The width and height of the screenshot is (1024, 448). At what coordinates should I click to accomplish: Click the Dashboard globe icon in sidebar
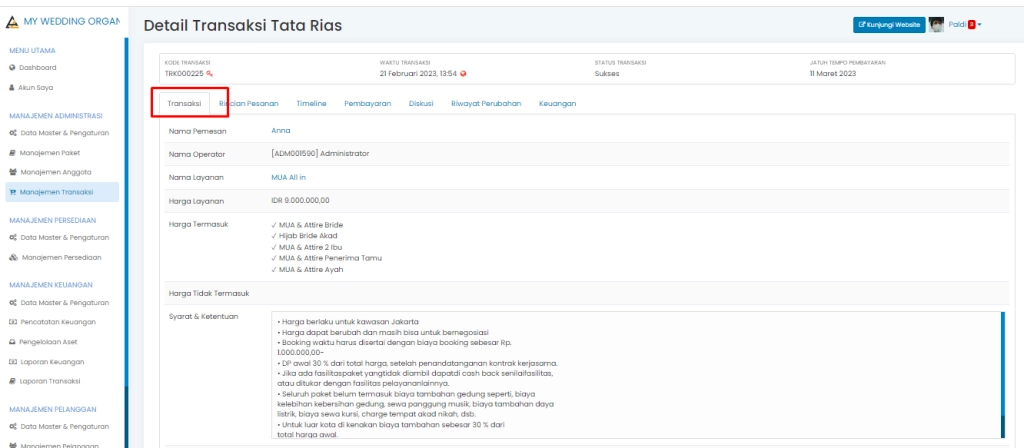[12, 67]
